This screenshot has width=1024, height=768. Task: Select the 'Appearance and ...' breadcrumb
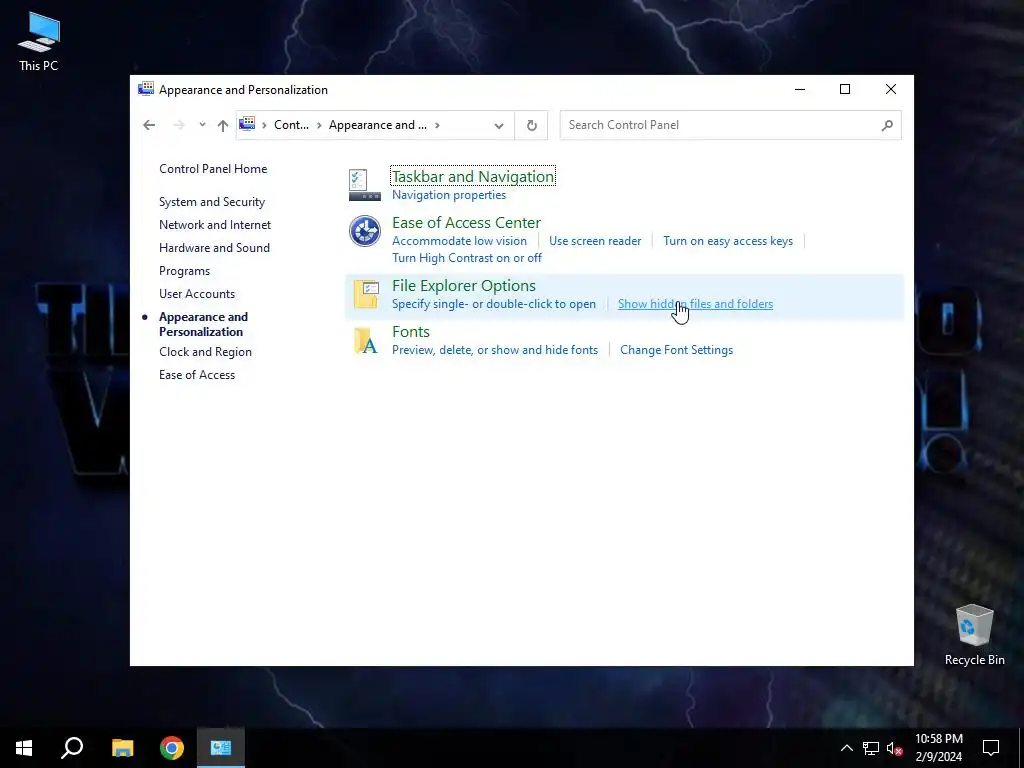pyautogui.click(x=377, y=125)
